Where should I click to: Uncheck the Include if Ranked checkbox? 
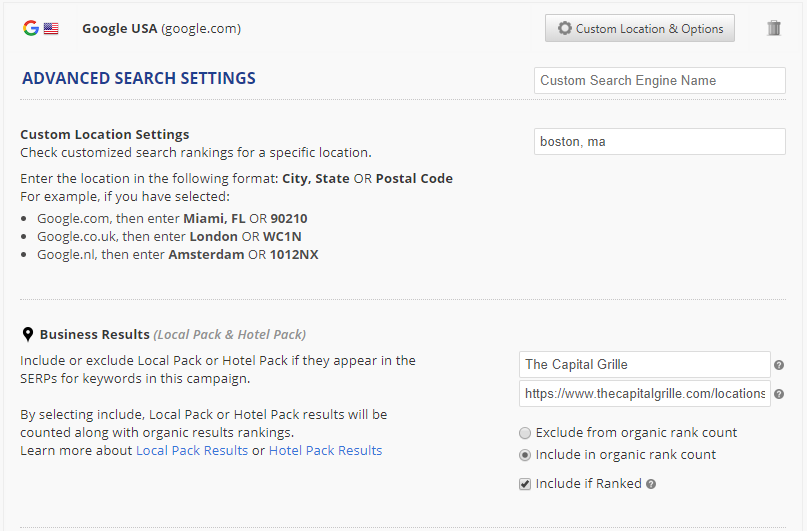525,484
